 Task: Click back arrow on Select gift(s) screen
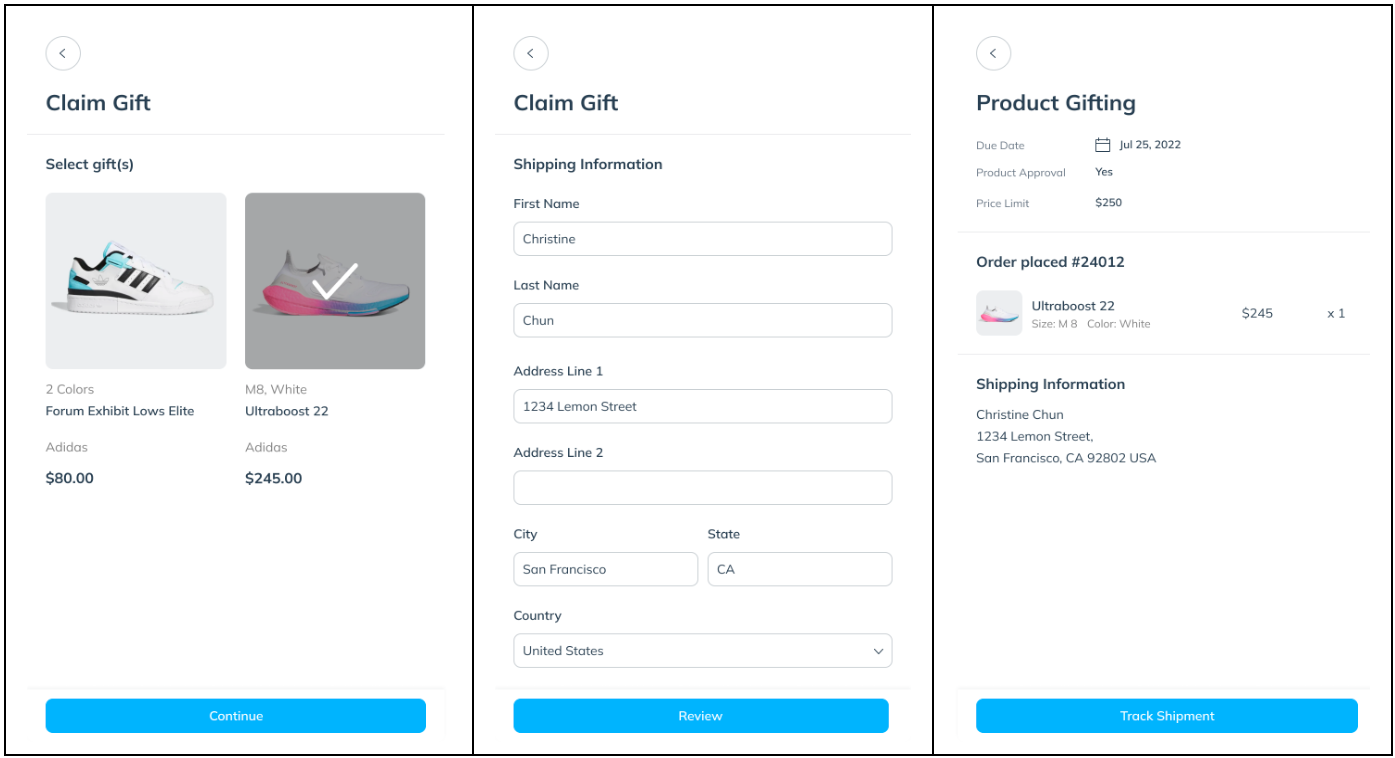pos(63,54)
